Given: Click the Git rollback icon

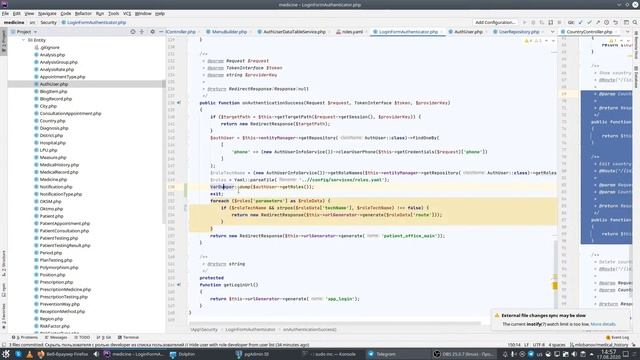Looking at the screenshot, I should coord(616,22).
